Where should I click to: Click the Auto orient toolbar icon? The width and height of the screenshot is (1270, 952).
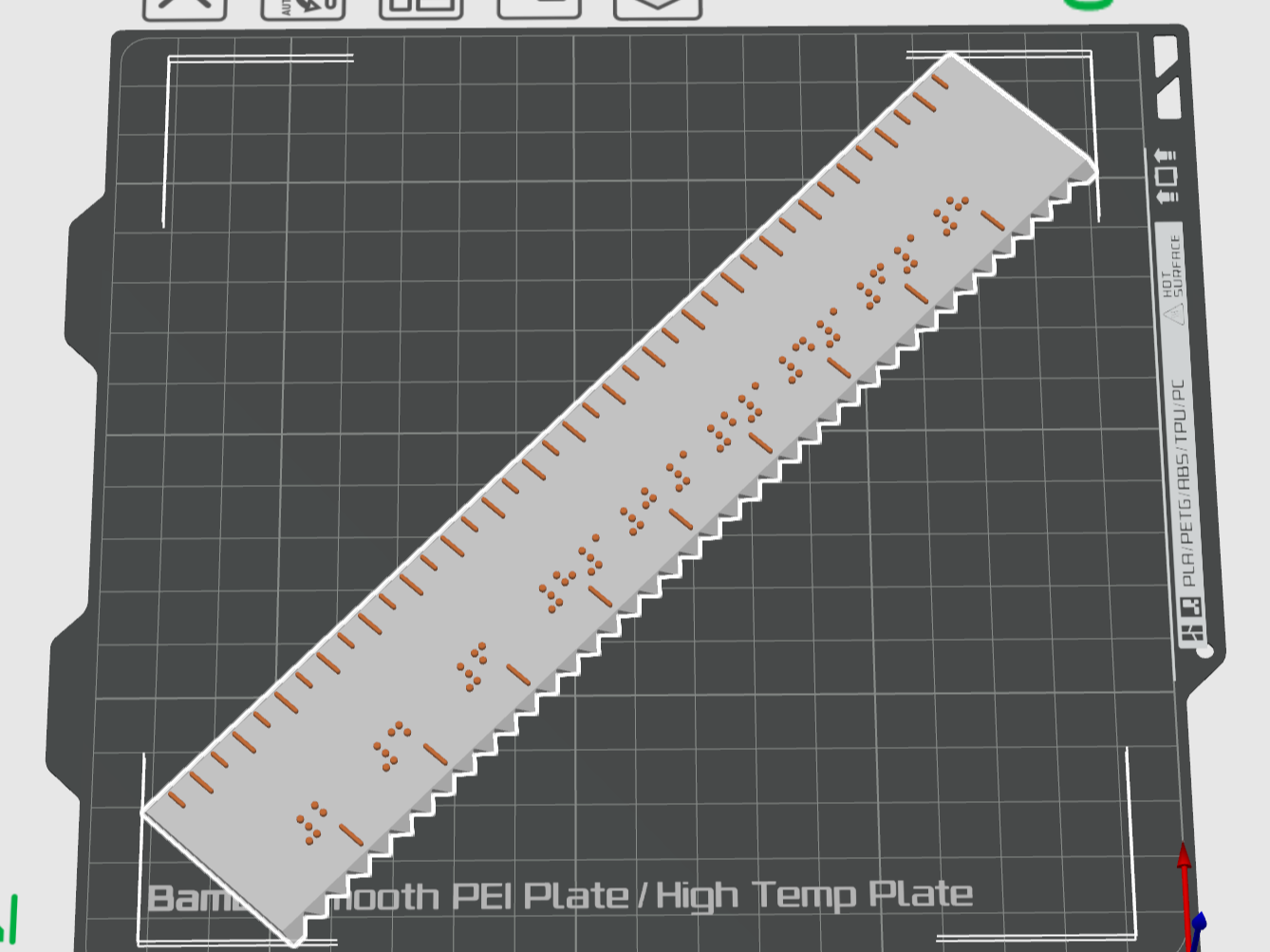click(x=303, y=9)
